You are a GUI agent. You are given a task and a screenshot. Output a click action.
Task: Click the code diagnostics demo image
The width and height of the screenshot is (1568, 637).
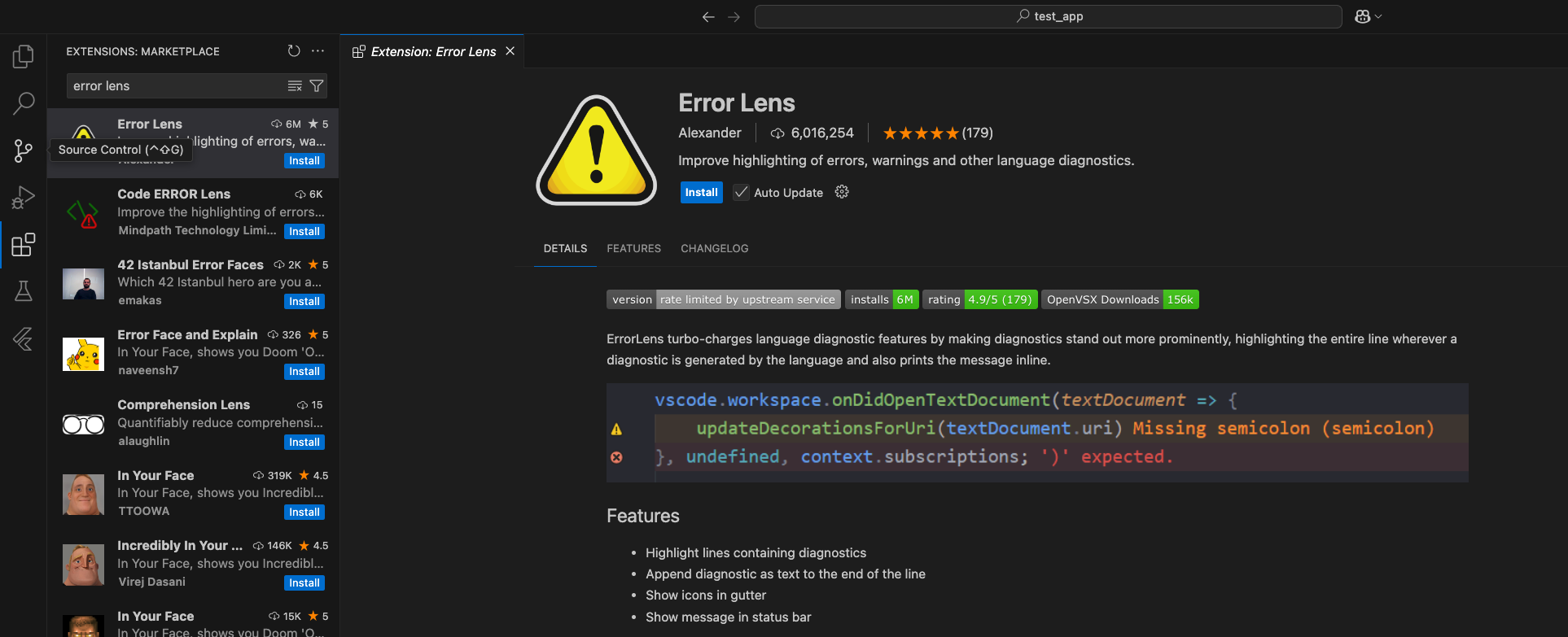coord(1037,433)
